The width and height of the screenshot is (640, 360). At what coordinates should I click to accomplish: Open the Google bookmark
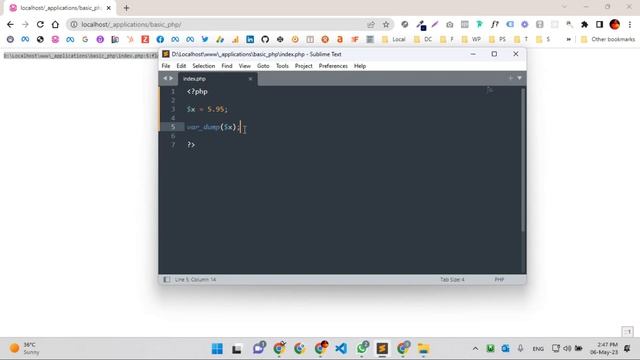click(x=85, y=39)
